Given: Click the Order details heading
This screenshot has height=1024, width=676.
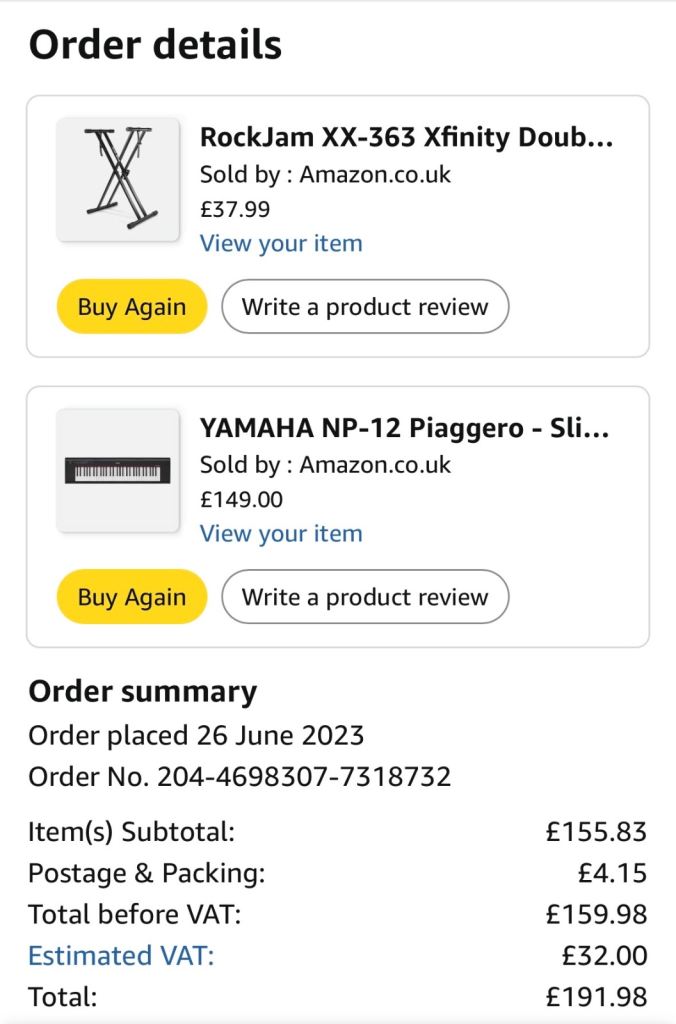Looking at the screenshot, I should pyautogui.click(x=155, y=44).
